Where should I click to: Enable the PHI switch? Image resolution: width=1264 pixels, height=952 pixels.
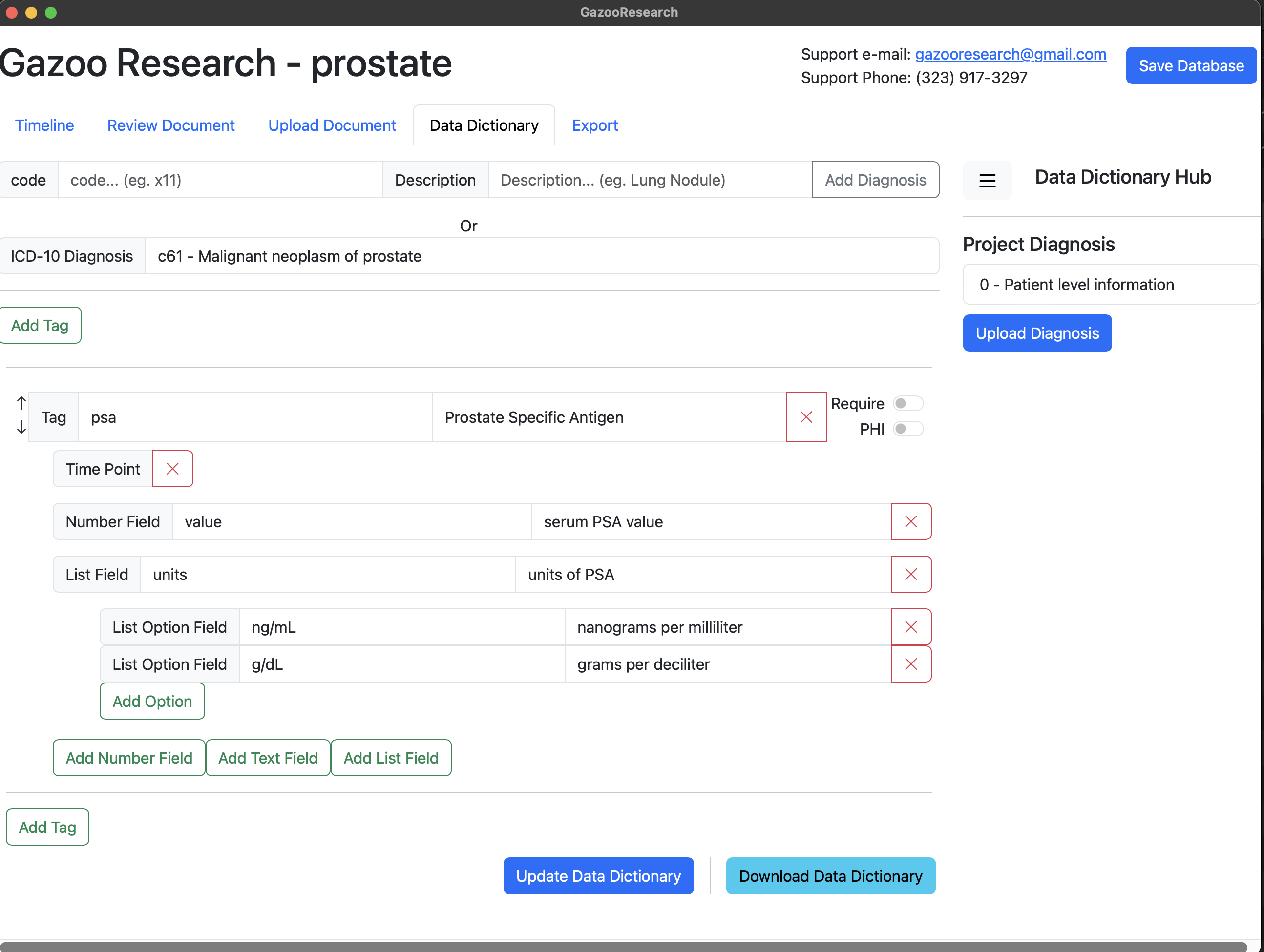click(907, 429)
